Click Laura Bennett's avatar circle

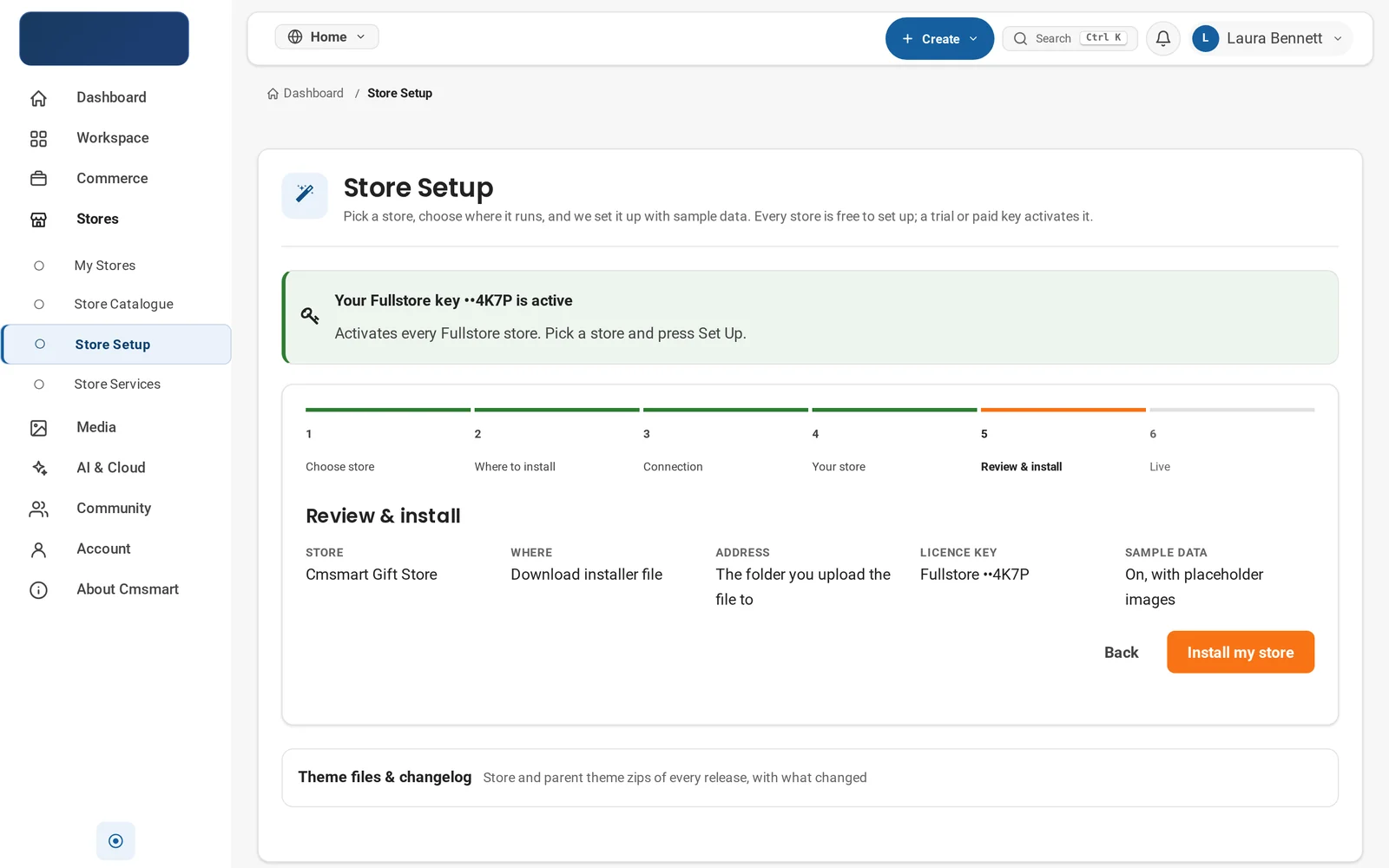tap(1205, 38)
